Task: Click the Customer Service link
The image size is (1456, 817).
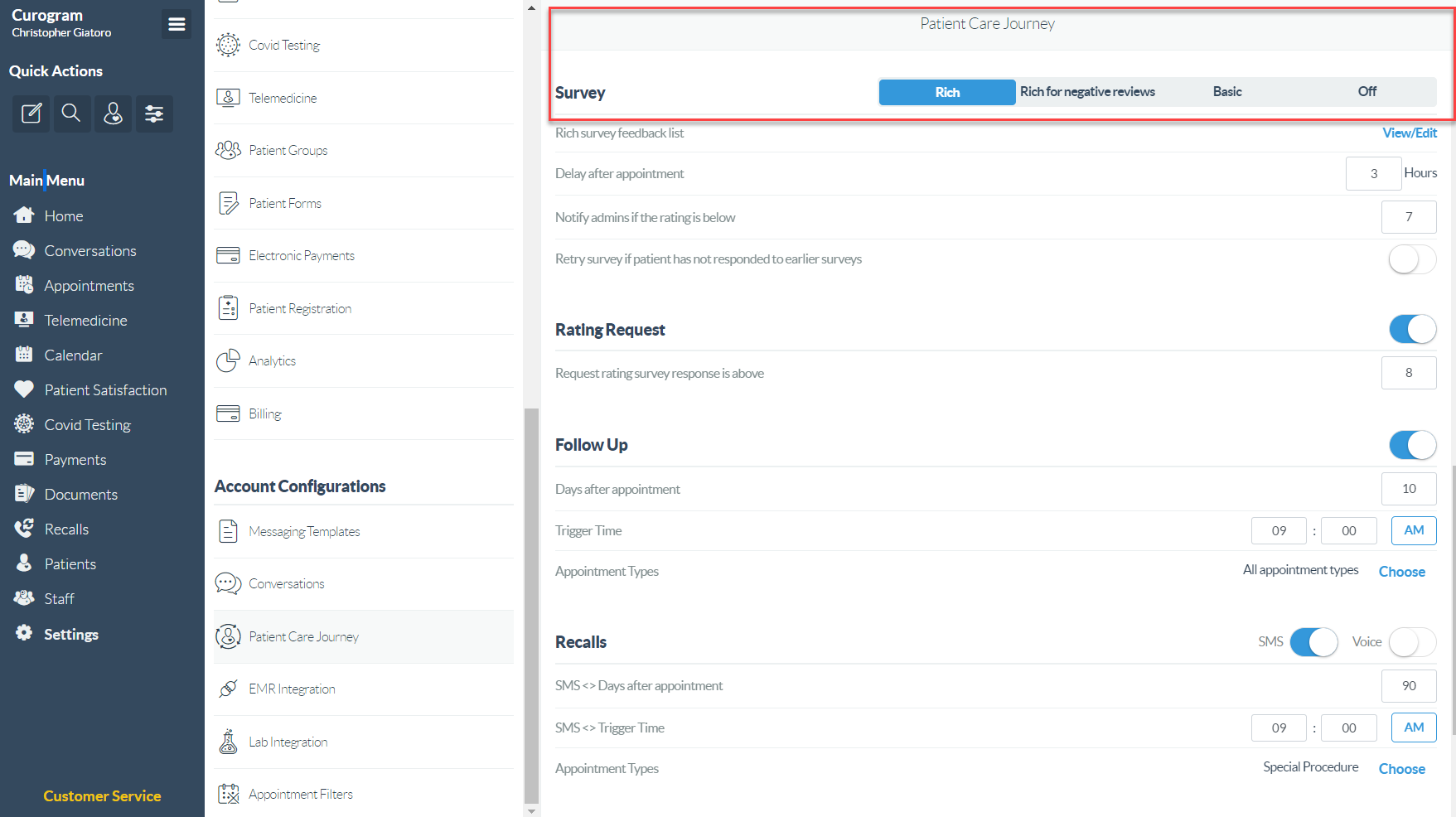Action: [102, 796]
